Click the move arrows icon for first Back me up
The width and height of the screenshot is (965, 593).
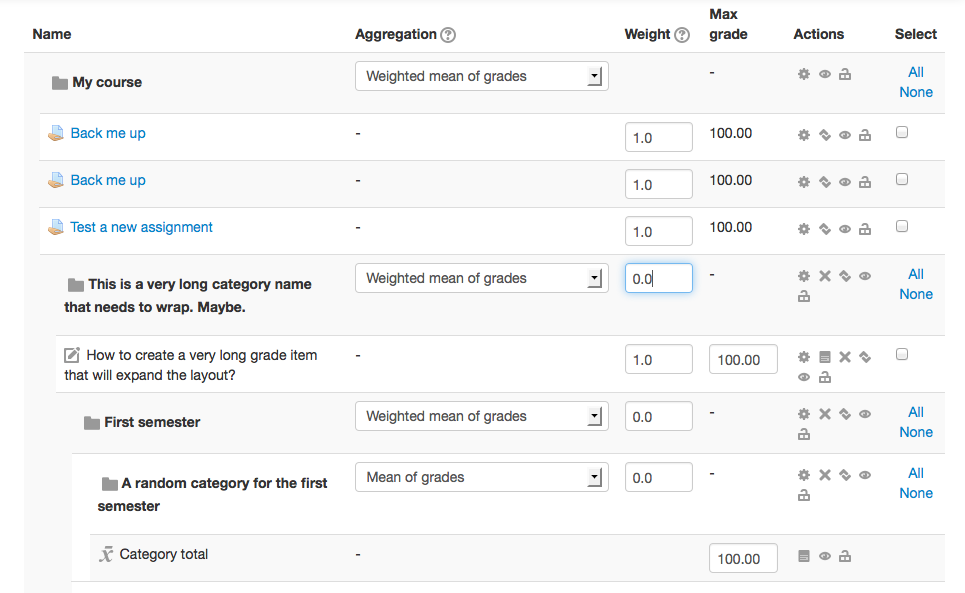click(x=825, y=135)
